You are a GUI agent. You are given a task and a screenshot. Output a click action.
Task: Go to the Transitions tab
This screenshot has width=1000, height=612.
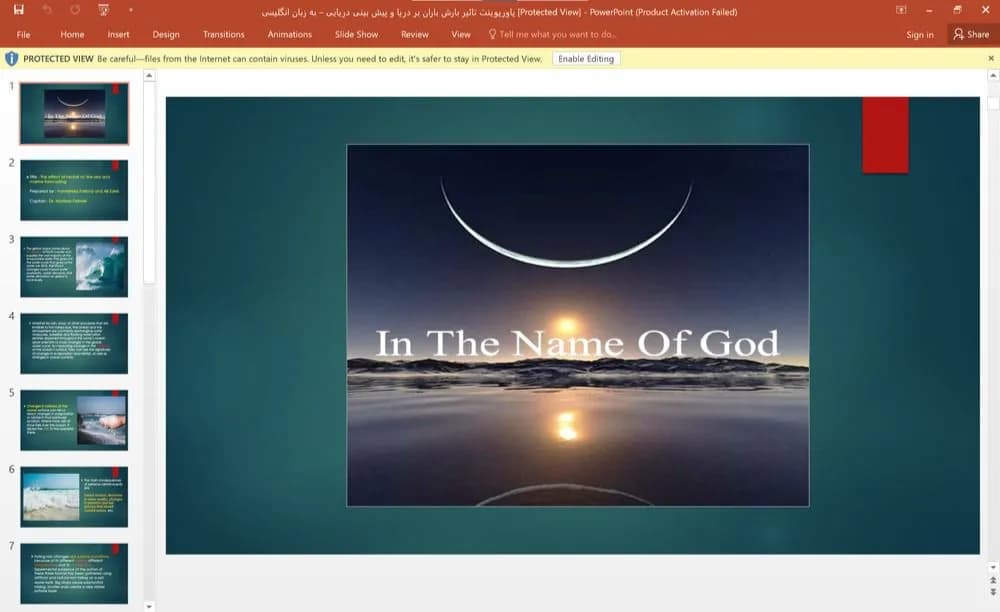(x=223, y=34)
